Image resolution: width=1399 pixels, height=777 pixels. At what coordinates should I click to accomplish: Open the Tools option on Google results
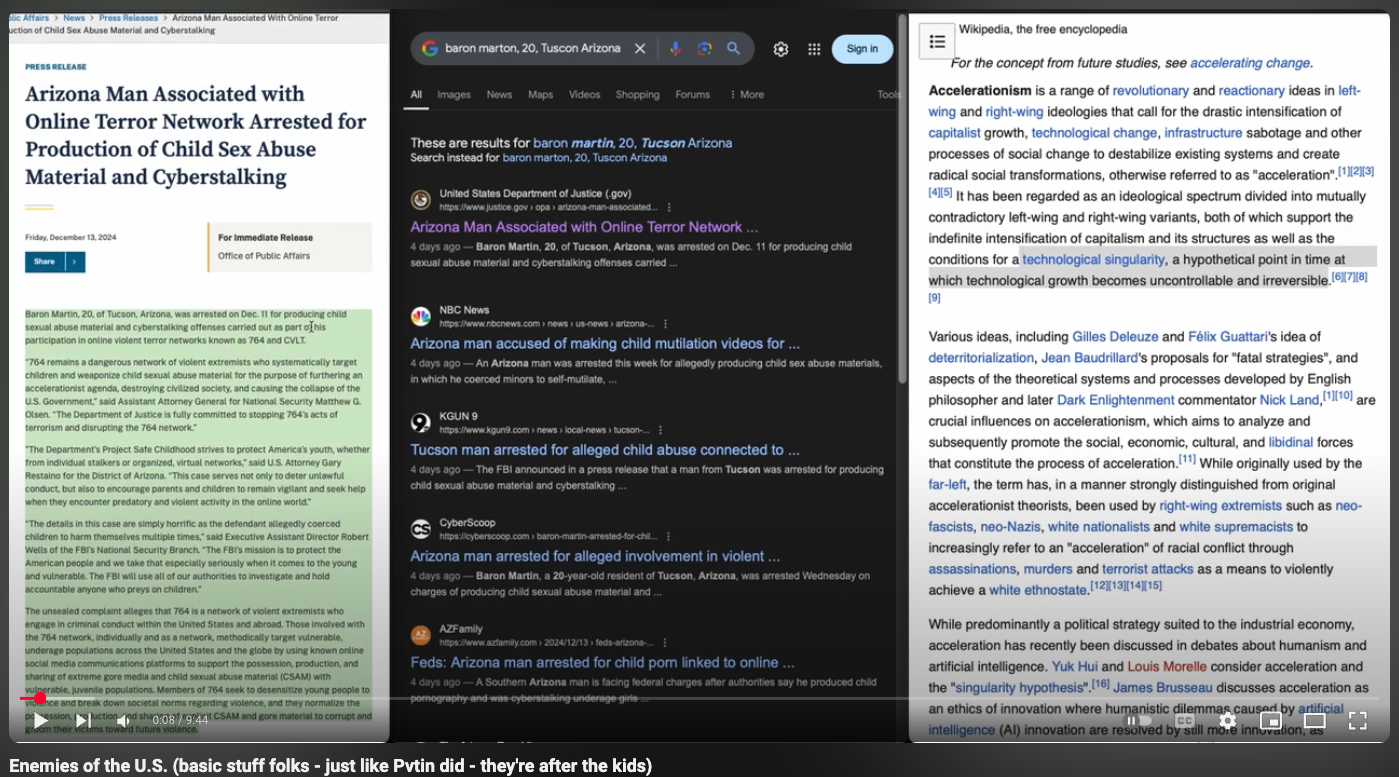coord(889,95)
